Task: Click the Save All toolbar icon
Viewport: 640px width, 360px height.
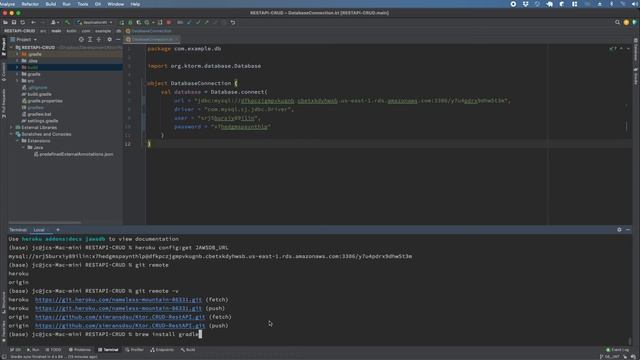Action: 14,22
